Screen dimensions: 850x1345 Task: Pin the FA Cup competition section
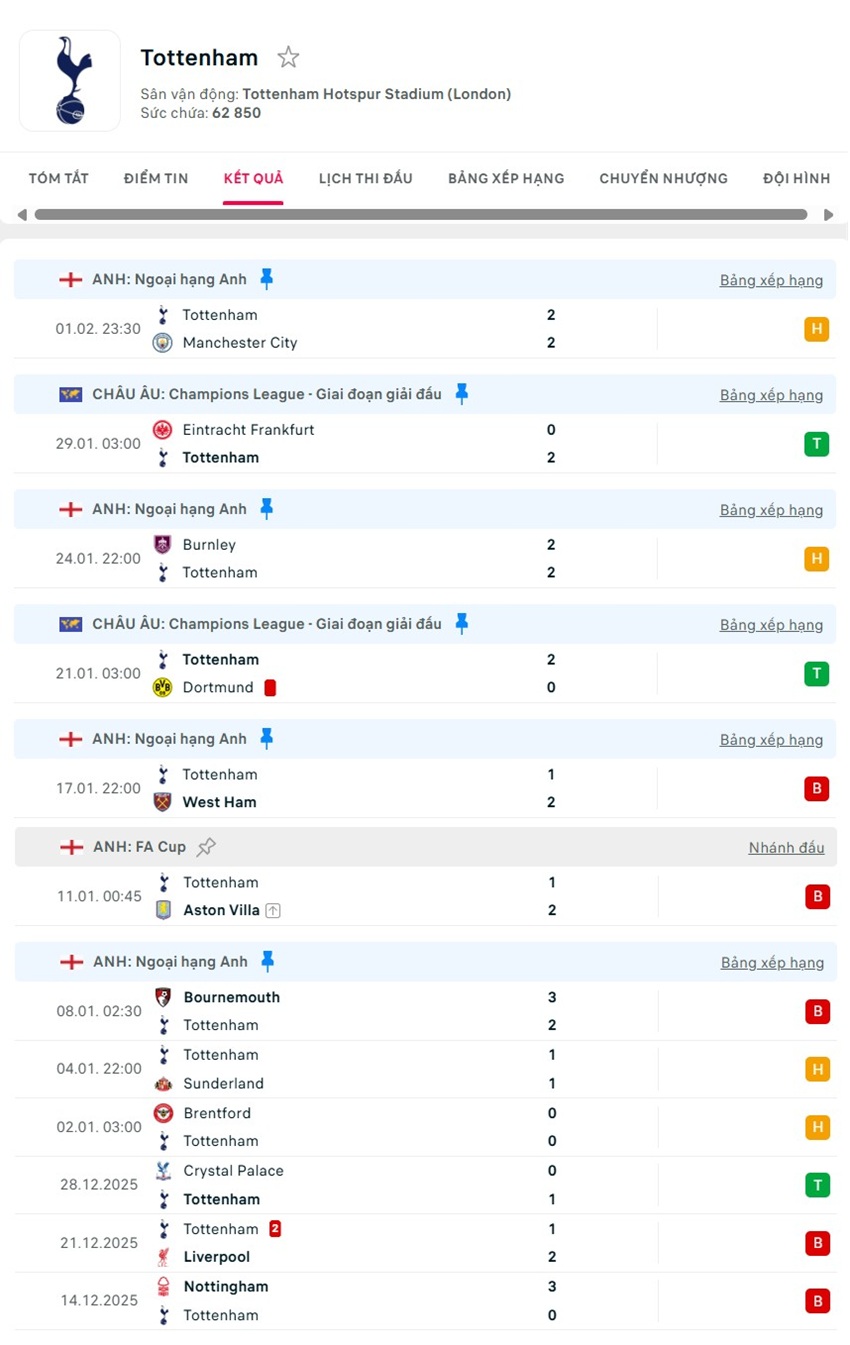pos(206,846)
